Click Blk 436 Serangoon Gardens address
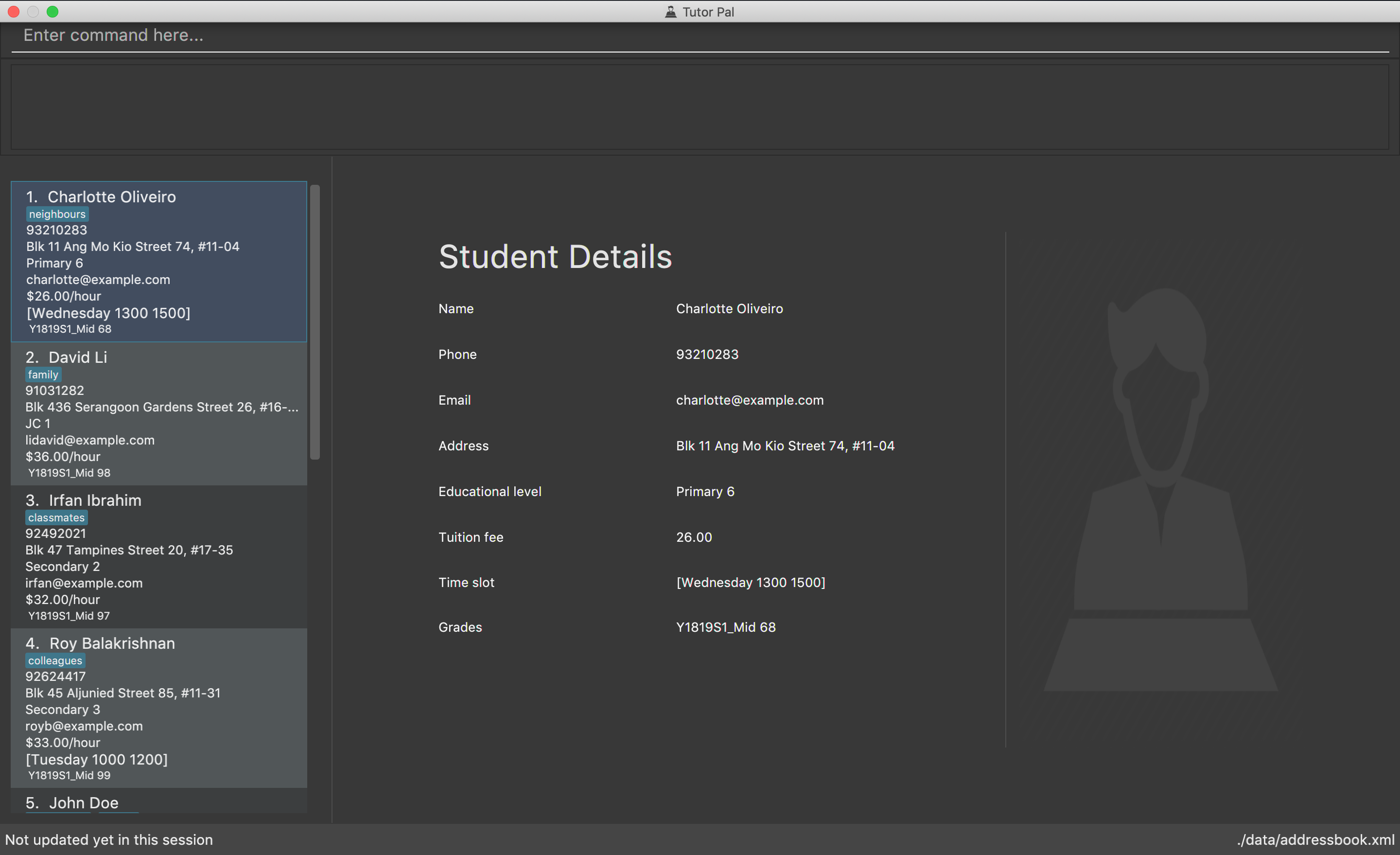The image size is (1400, 855). tap(162, 407)
